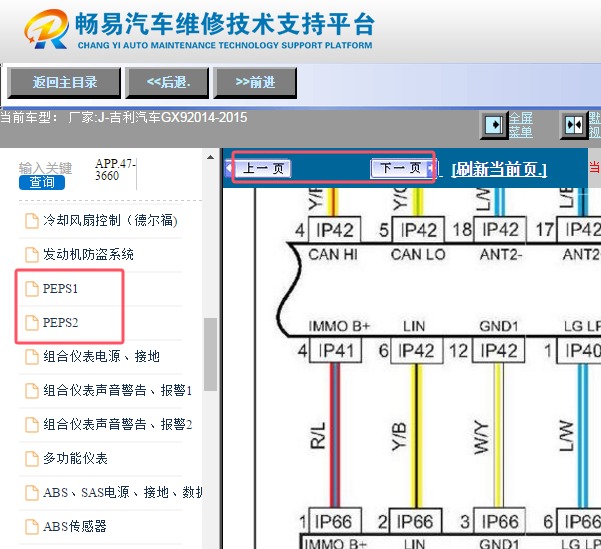Click the CAN HI pin label
This screenshot has width=601, height=549.
(x=333, y=255)
